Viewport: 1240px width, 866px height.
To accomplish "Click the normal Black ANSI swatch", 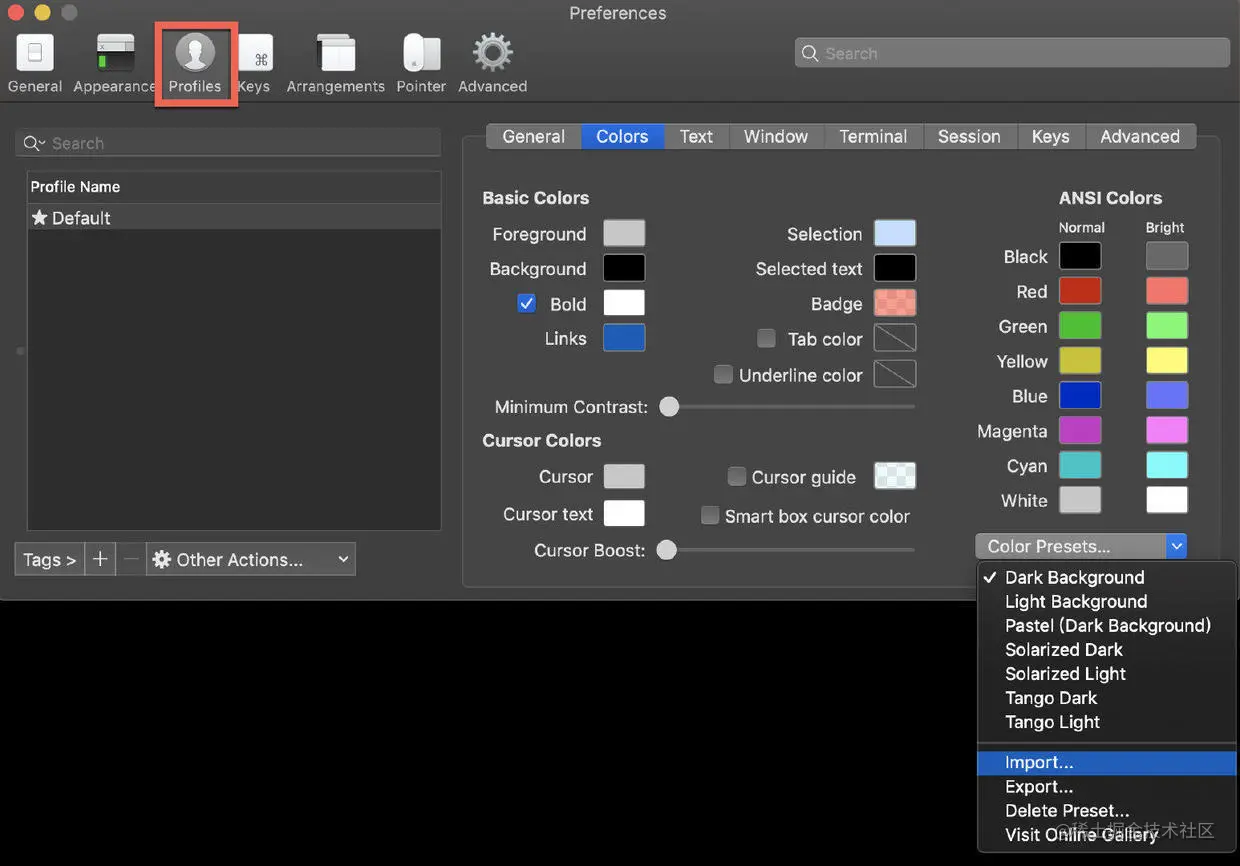I will click(x=1080, y=256).
